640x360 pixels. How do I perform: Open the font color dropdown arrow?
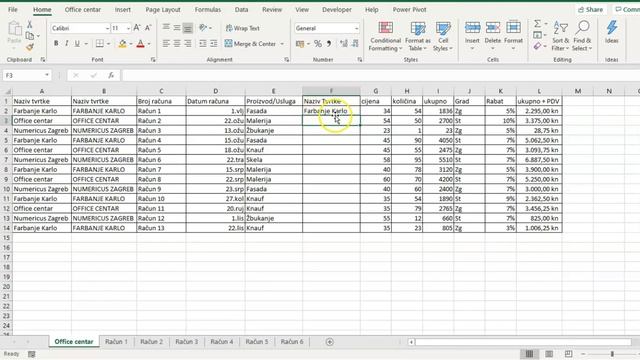tap(149, 44)
